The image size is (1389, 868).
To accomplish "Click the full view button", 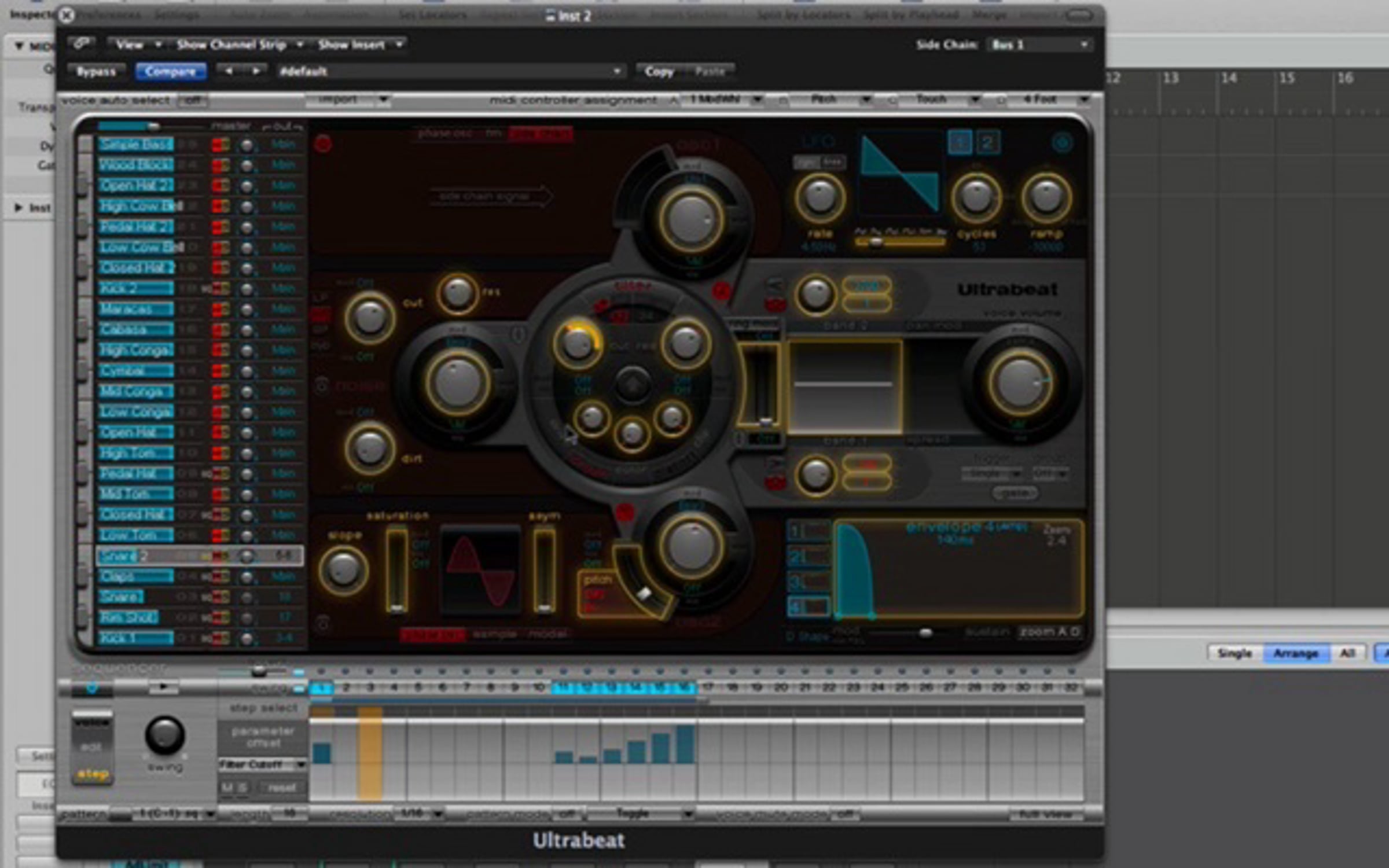I will pos(1045,814).
